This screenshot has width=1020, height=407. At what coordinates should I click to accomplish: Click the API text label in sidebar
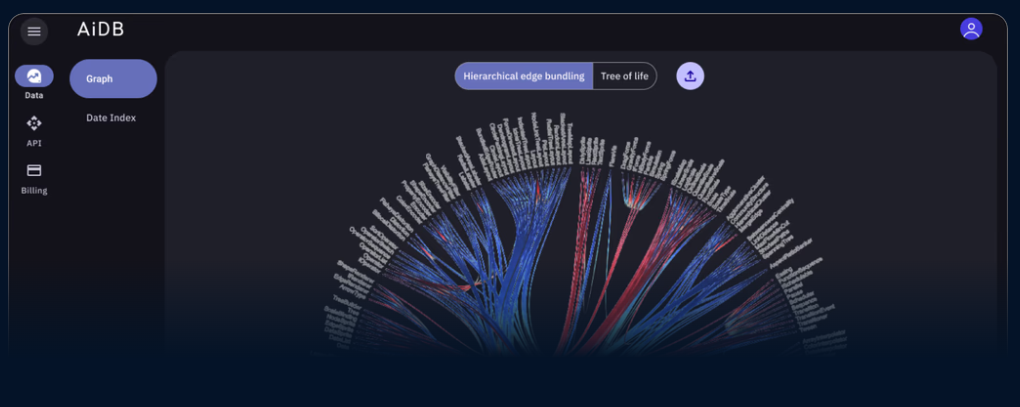(34, 143)
